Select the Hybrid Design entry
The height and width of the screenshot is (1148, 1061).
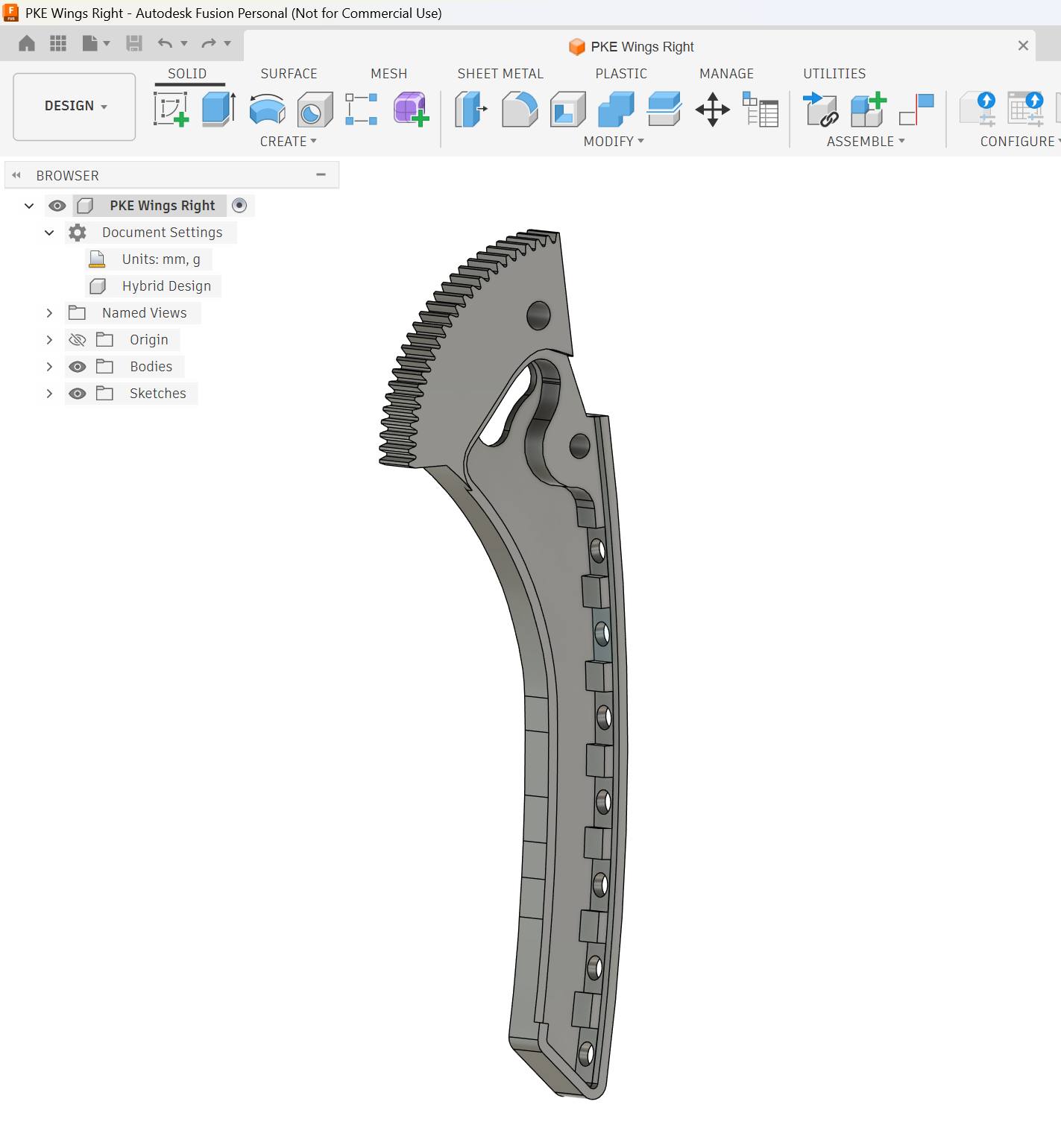click(166, 286)
